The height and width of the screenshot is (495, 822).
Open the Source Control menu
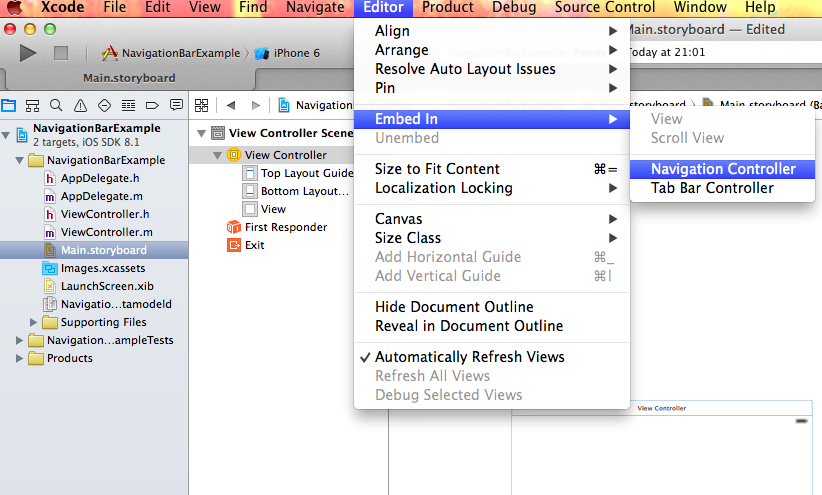coord(605,7)
